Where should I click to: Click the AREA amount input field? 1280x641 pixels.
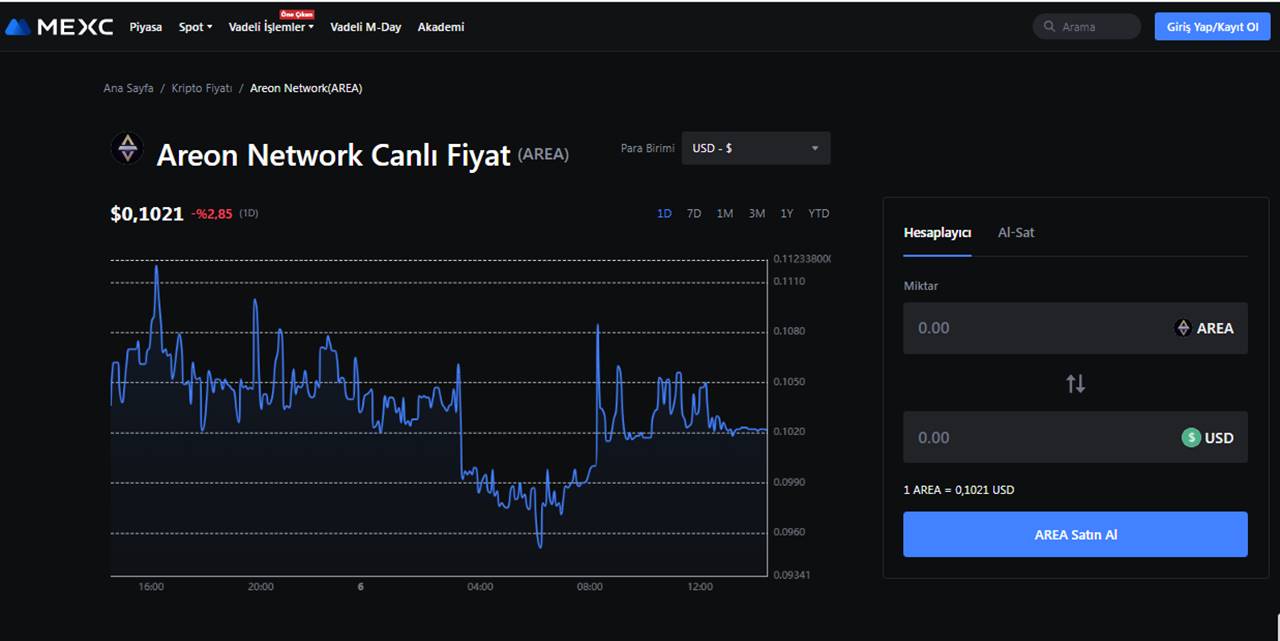click(x=1030, y=328)
